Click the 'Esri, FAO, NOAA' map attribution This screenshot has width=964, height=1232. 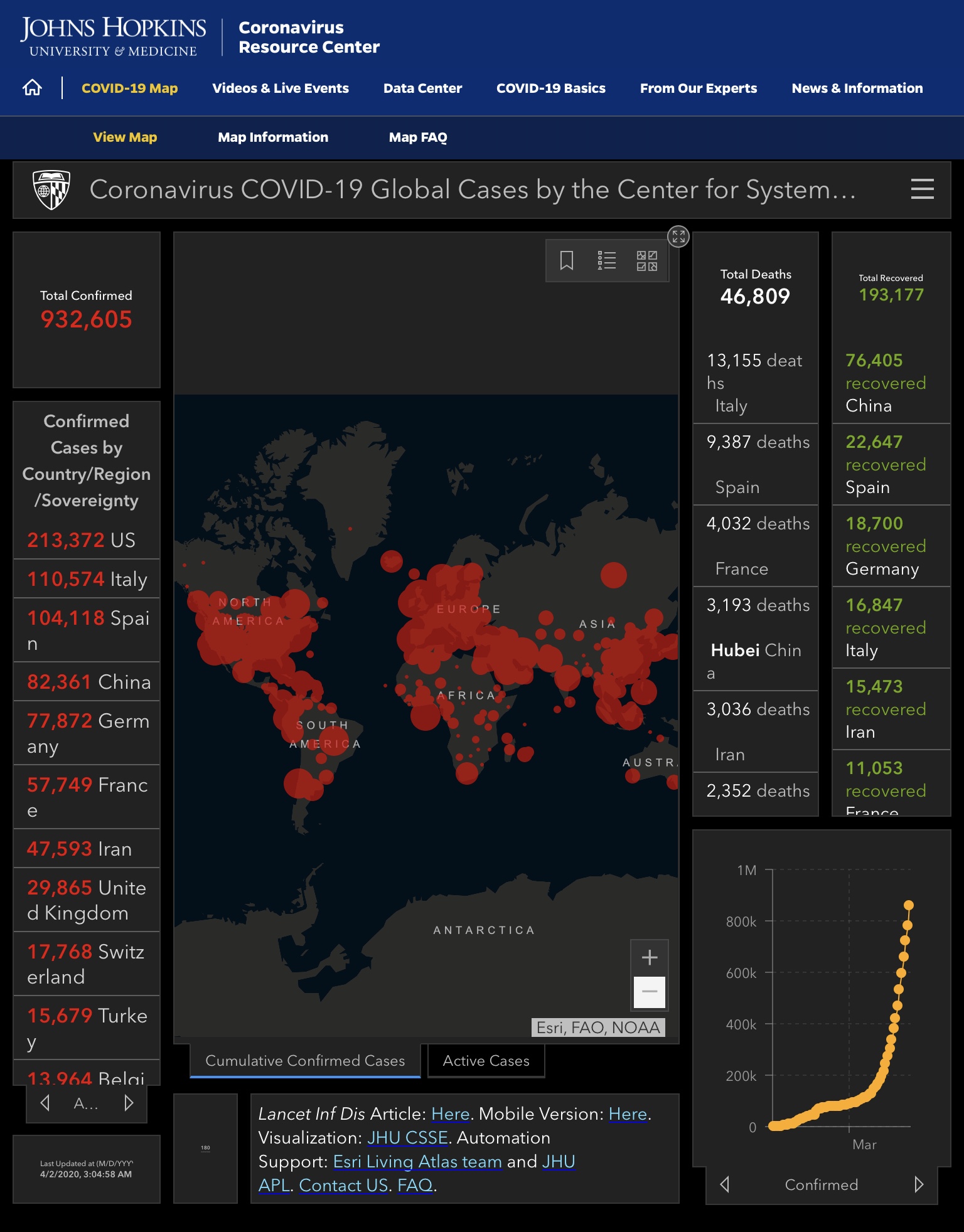tap(598, 1028)
